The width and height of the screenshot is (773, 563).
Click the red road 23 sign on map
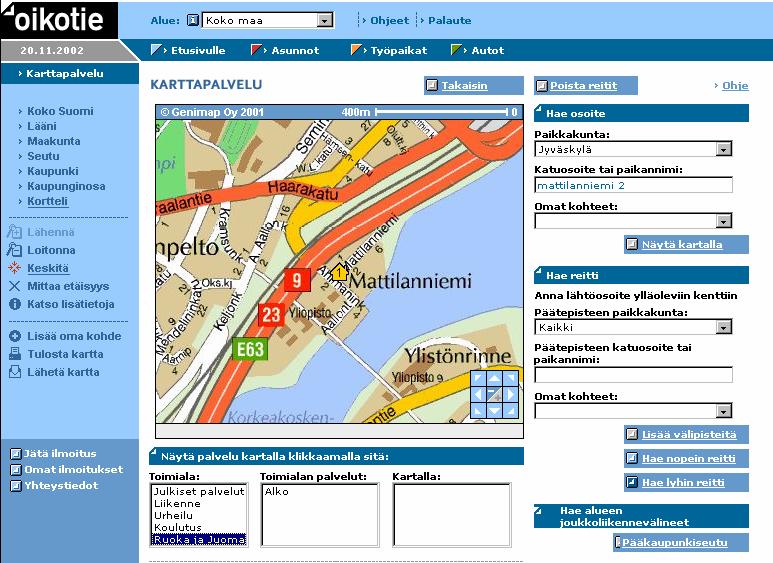(271, 315)
